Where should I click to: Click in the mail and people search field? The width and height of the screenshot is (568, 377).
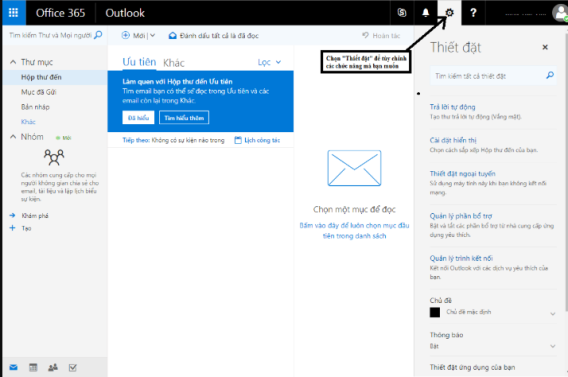pyautogui.click(x=51, y=35)
